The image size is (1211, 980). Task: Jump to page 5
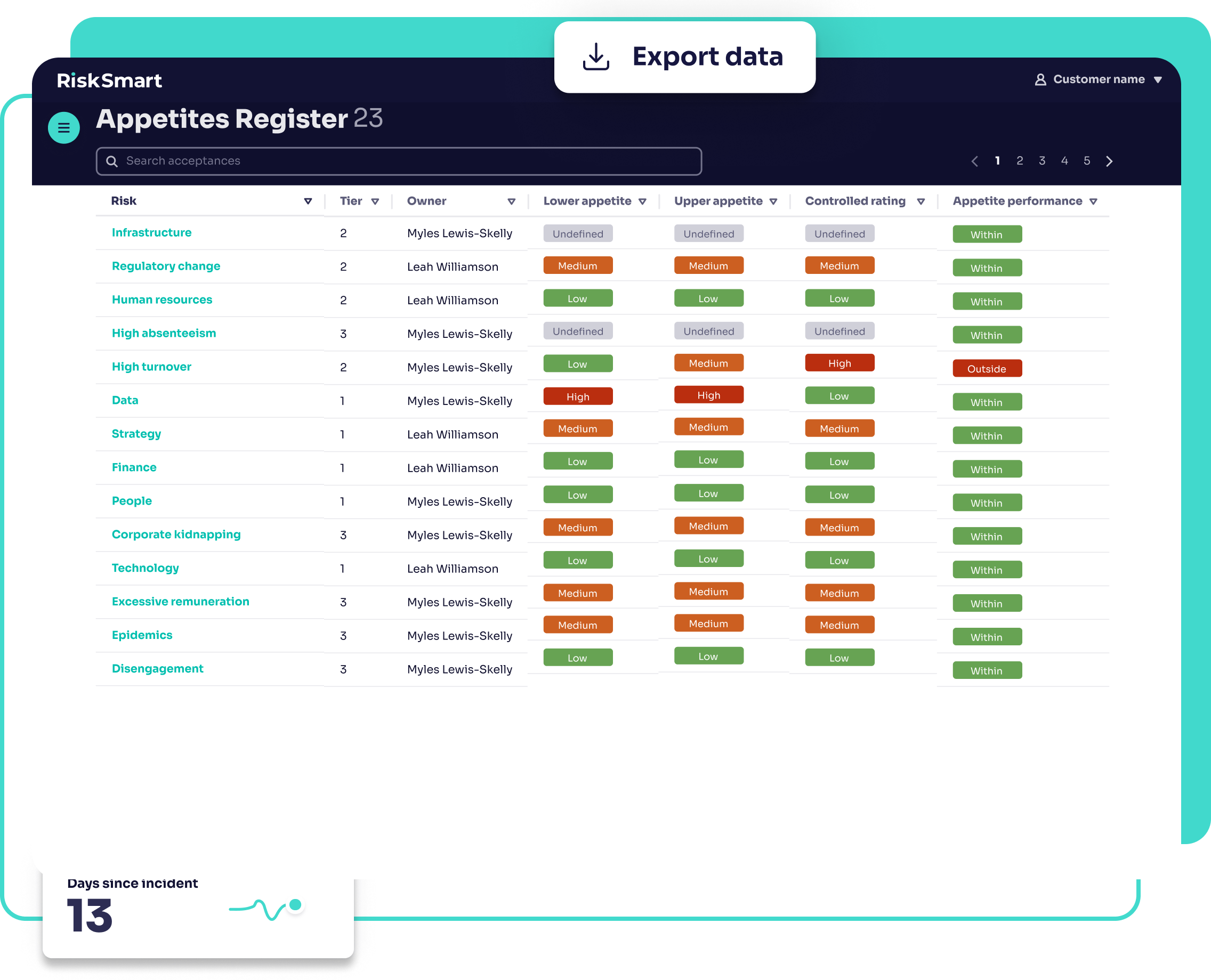[1086, 161]
